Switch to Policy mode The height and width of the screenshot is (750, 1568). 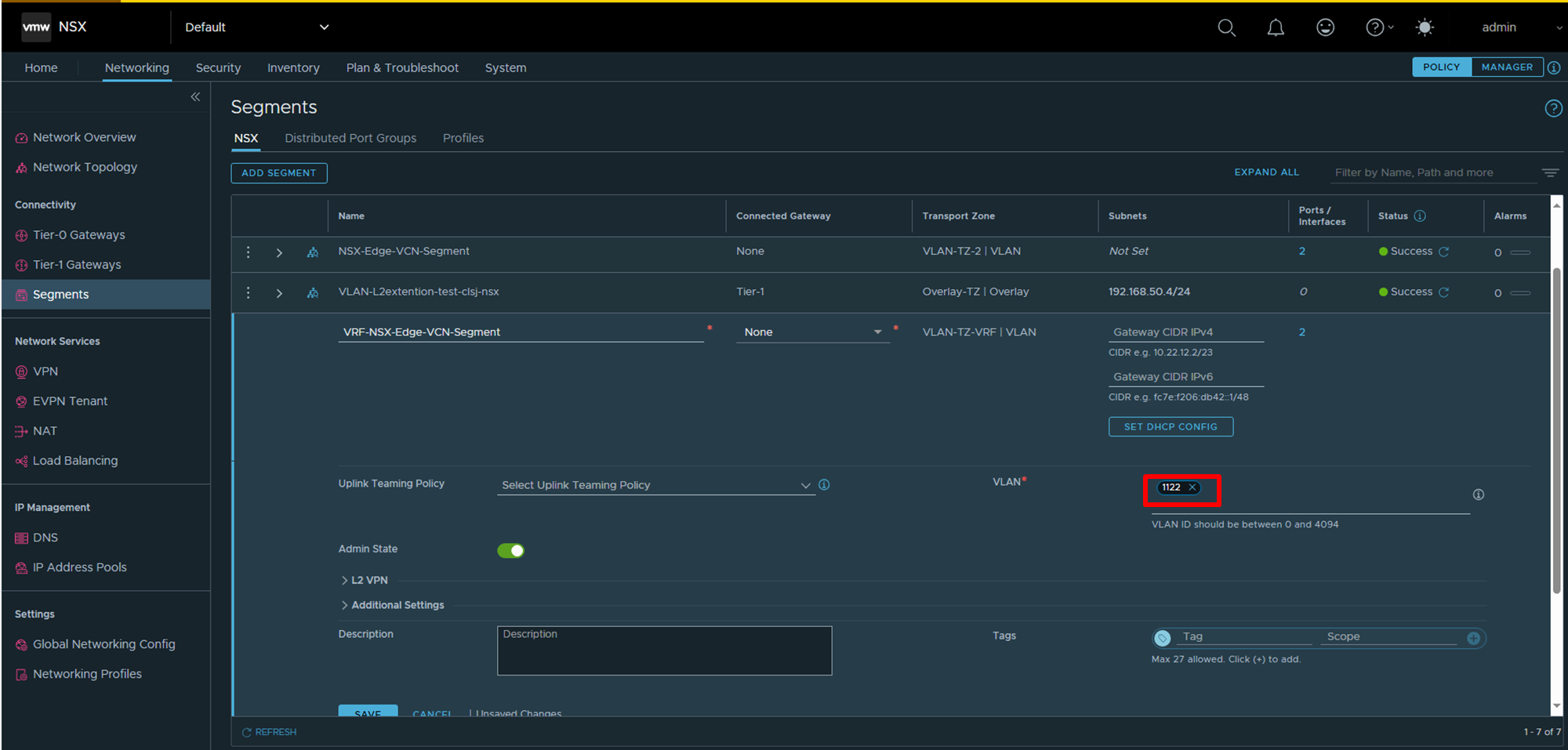point(1441,67)
